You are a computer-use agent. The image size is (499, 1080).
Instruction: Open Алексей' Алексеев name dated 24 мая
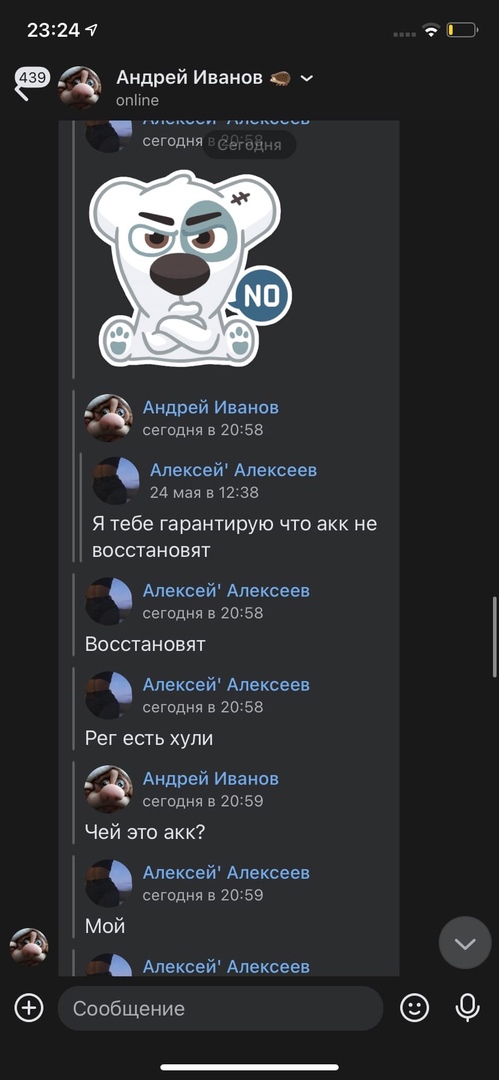tap(234, 470)
